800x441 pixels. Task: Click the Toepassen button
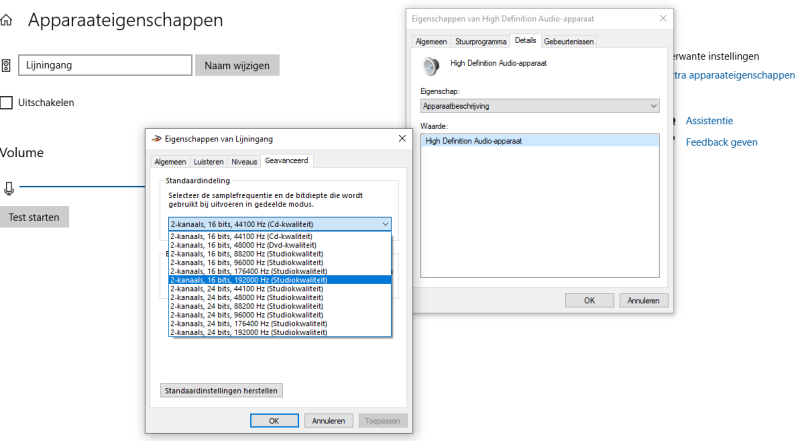tap(383, 421)
